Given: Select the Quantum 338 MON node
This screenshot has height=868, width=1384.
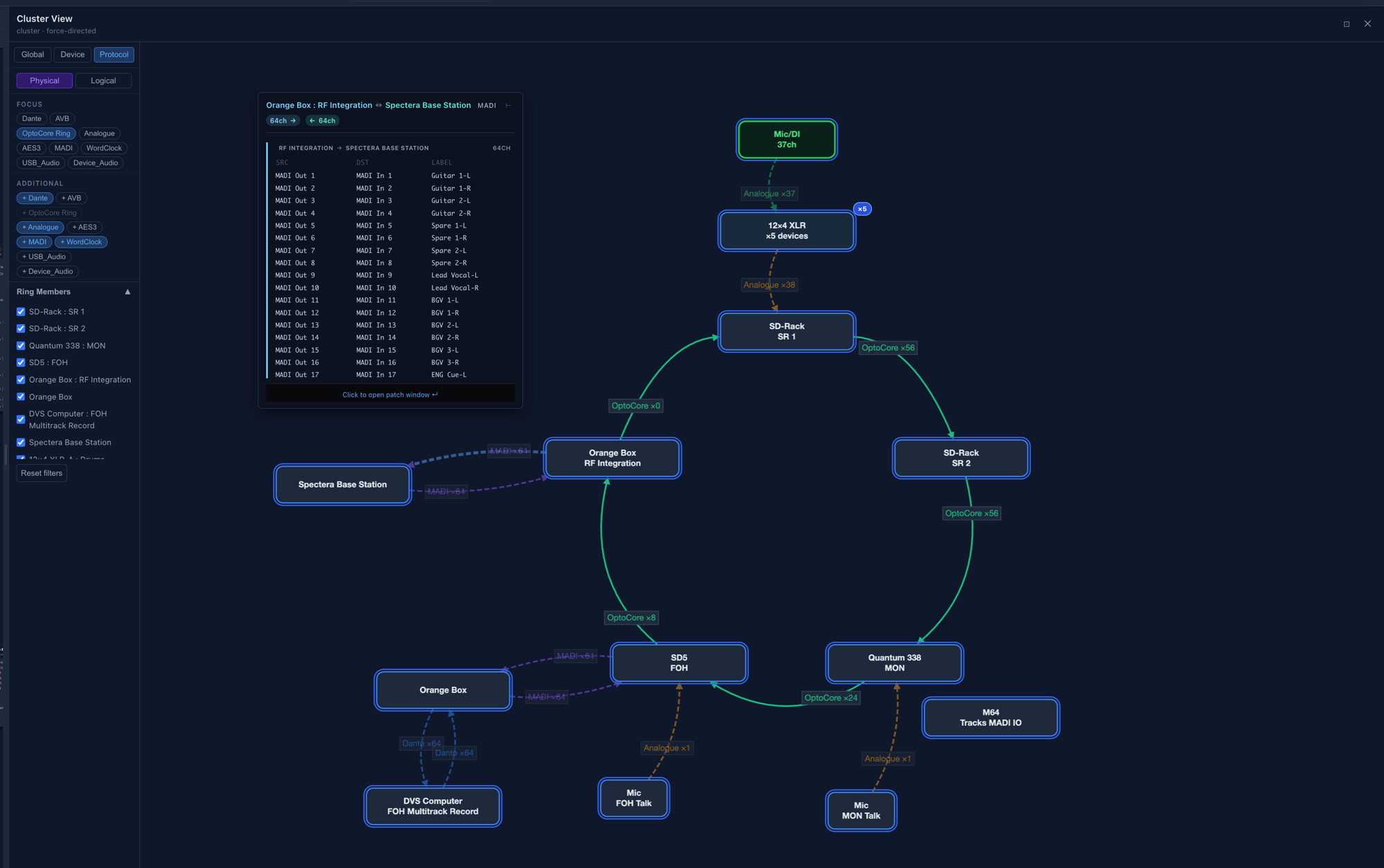Looking at the screenshot, I should (895, 663).
